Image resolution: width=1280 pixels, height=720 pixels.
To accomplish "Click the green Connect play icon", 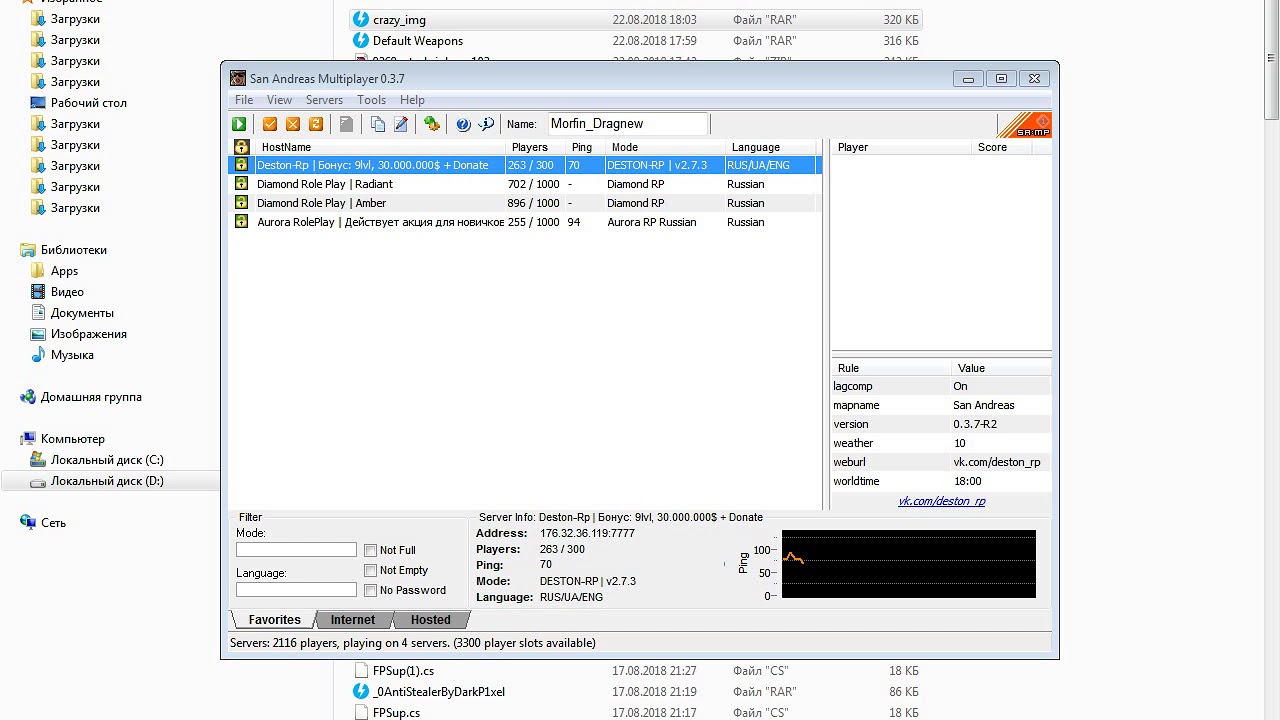I will coord(239,124).
